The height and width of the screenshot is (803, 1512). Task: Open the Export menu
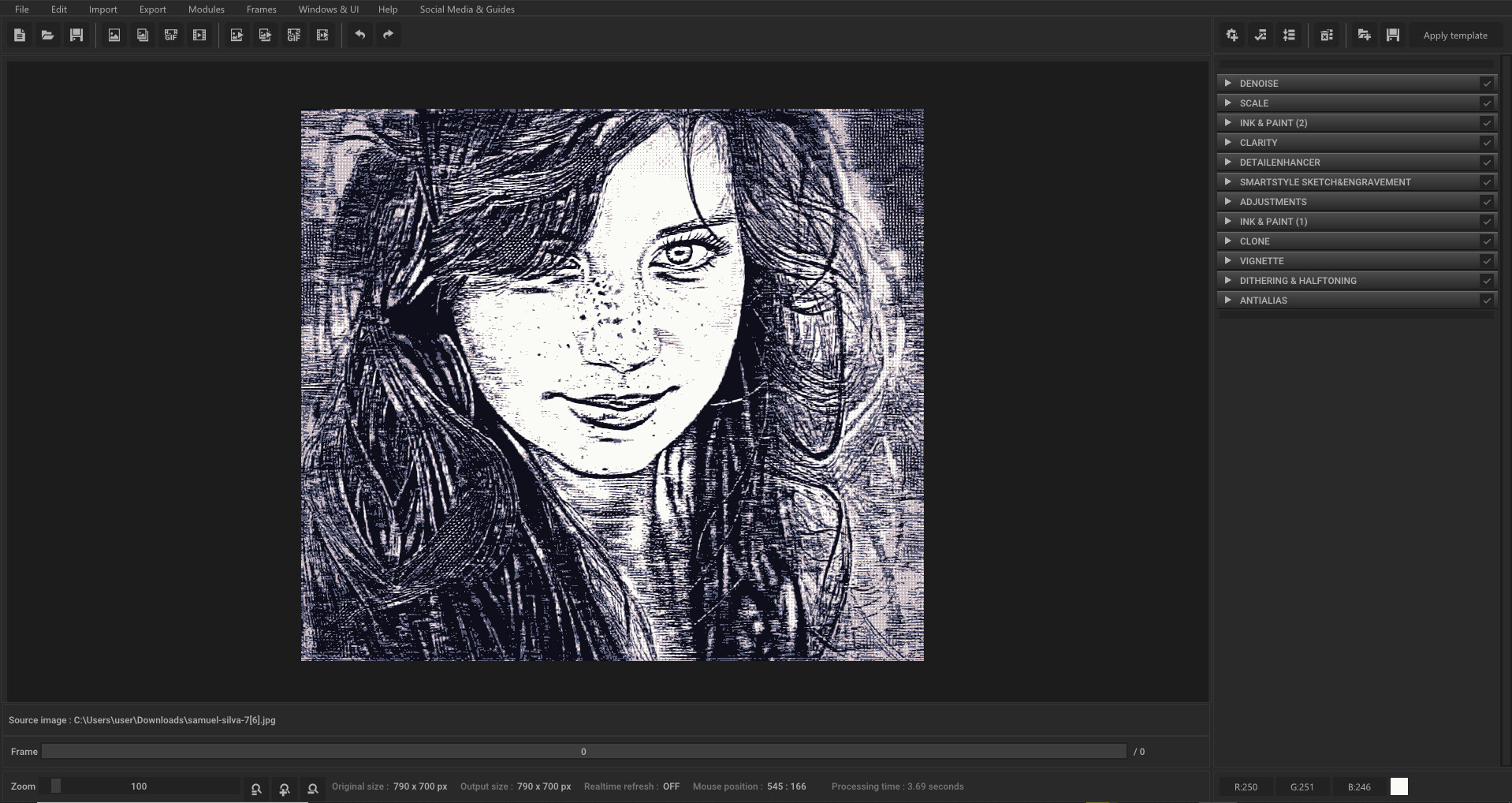point(152,9)
